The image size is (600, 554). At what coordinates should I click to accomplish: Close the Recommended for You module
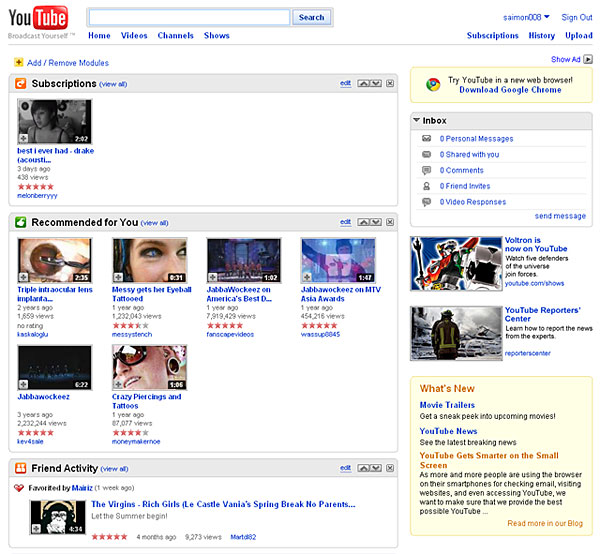coord(390,222)
